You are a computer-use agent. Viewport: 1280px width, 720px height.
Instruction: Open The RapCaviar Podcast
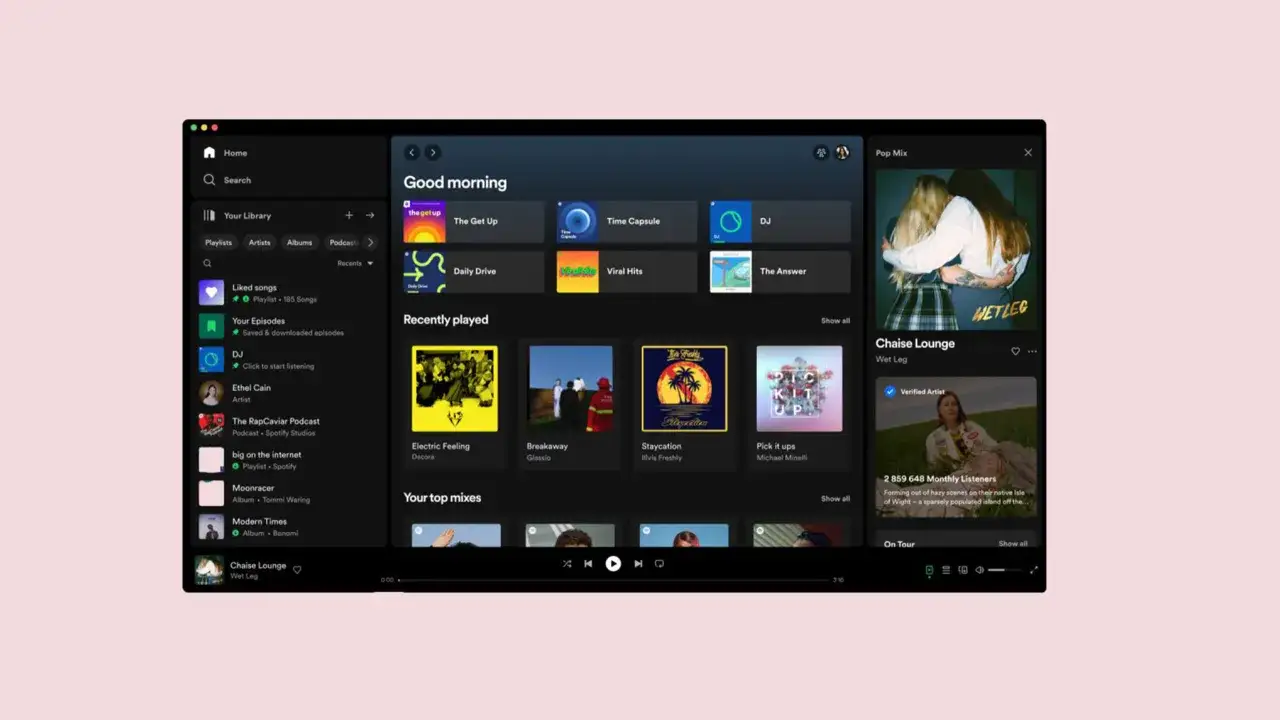[289, 426]
